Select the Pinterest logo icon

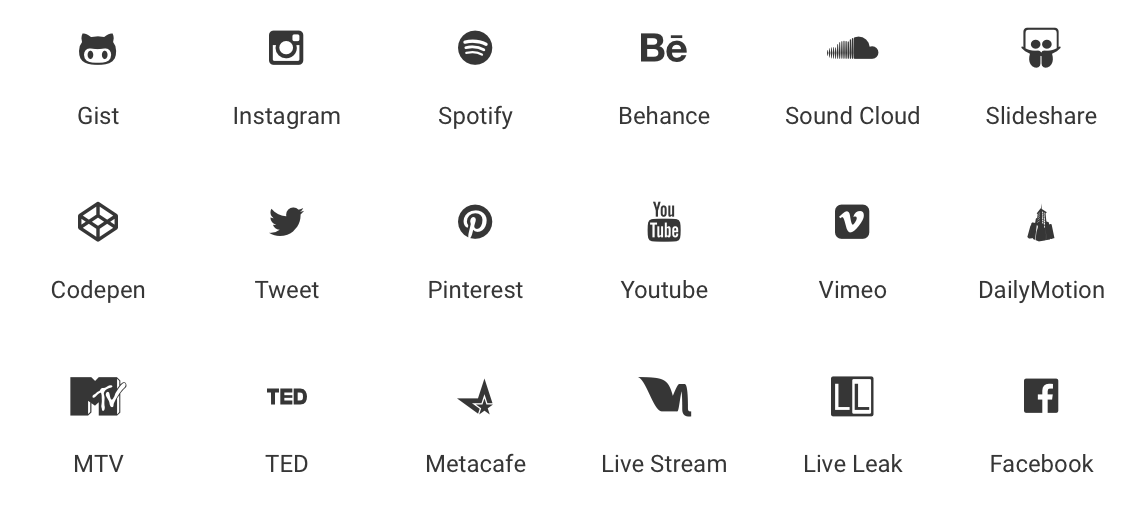tap(475, 222)
